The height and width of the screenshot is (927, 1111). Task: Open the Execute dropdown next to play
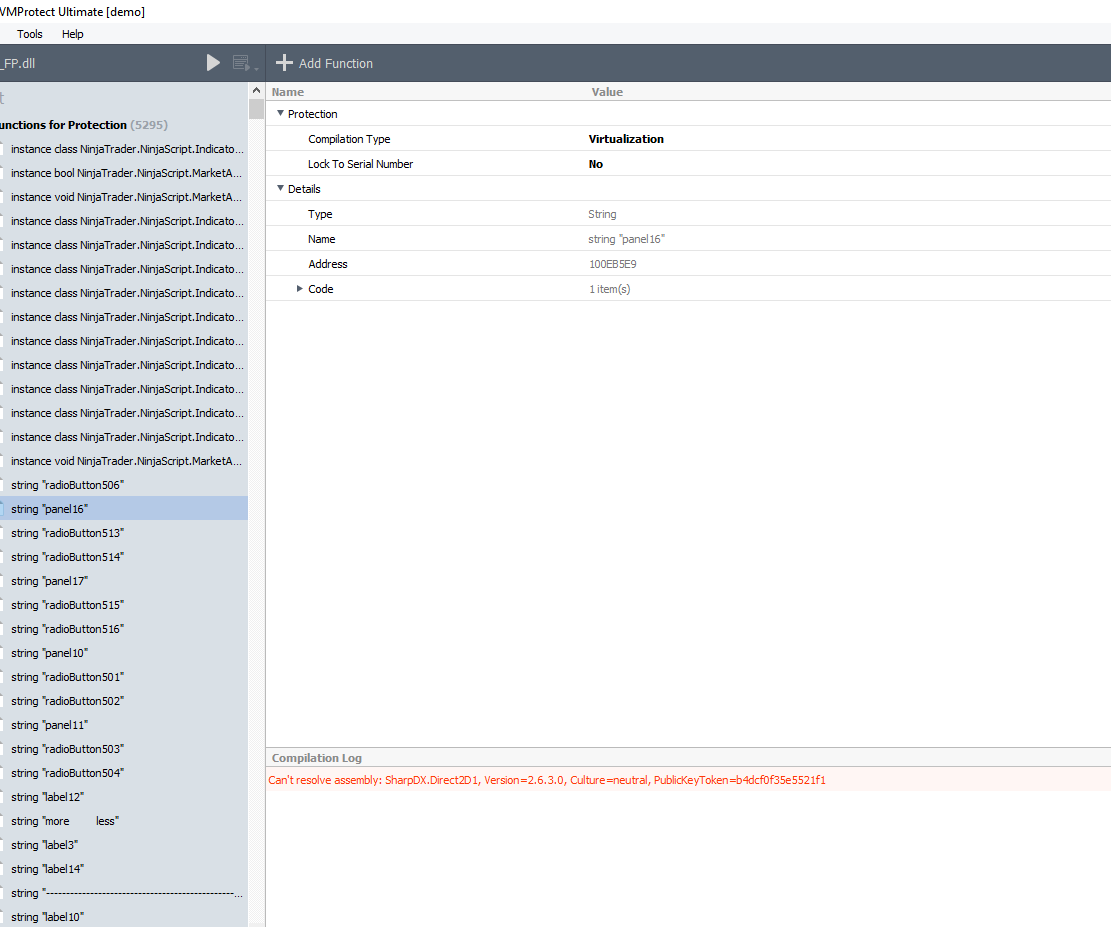click(244, 64)
